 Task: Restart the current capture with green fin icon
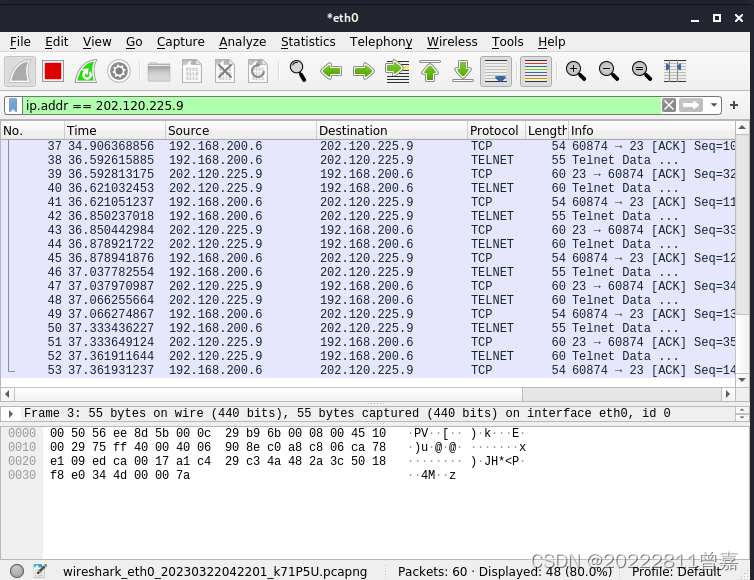pyautogui.click(x=86, y=71)
